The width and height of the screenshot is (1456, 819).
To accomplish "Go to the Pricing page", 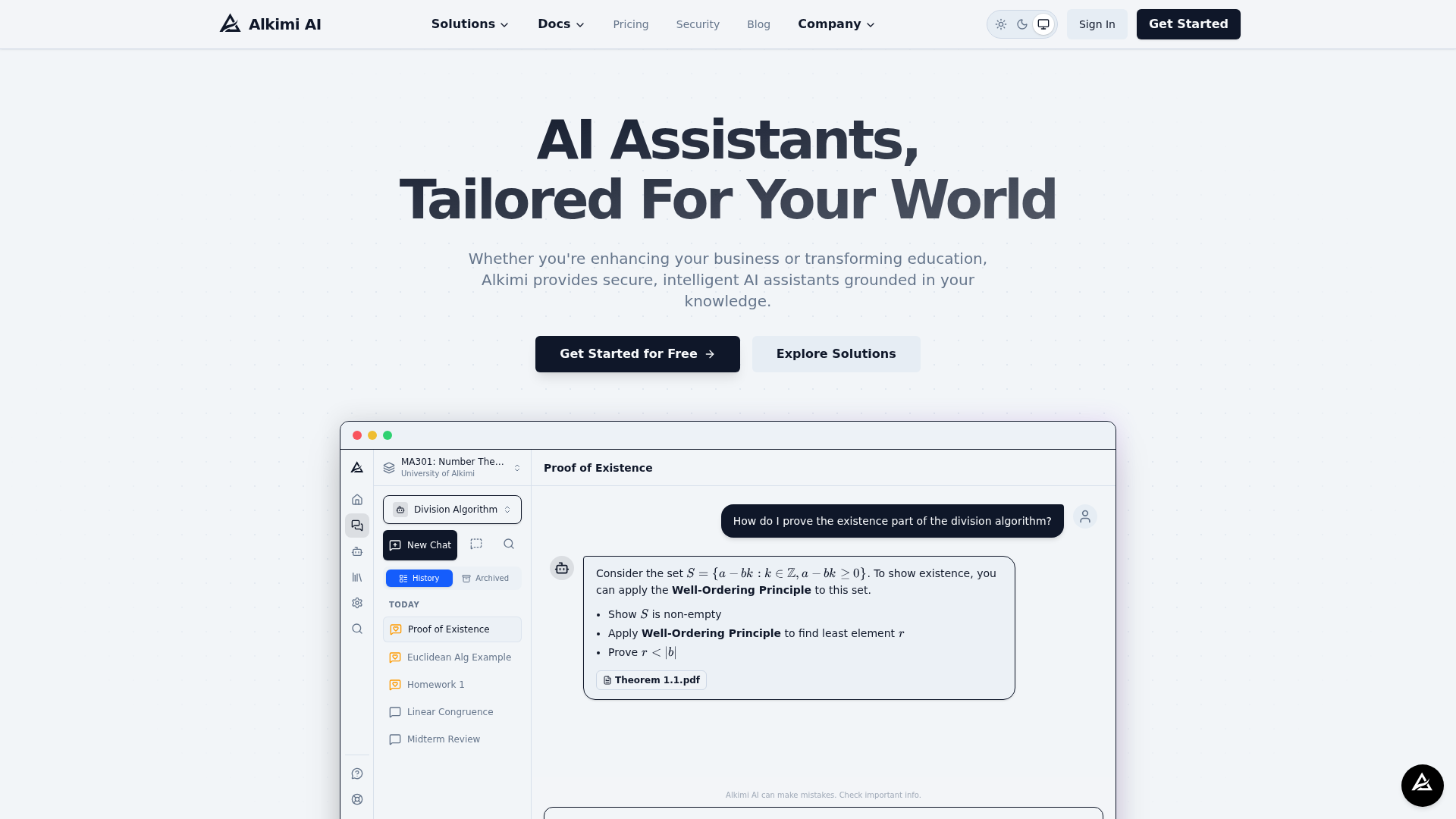I will coord(631,24).
